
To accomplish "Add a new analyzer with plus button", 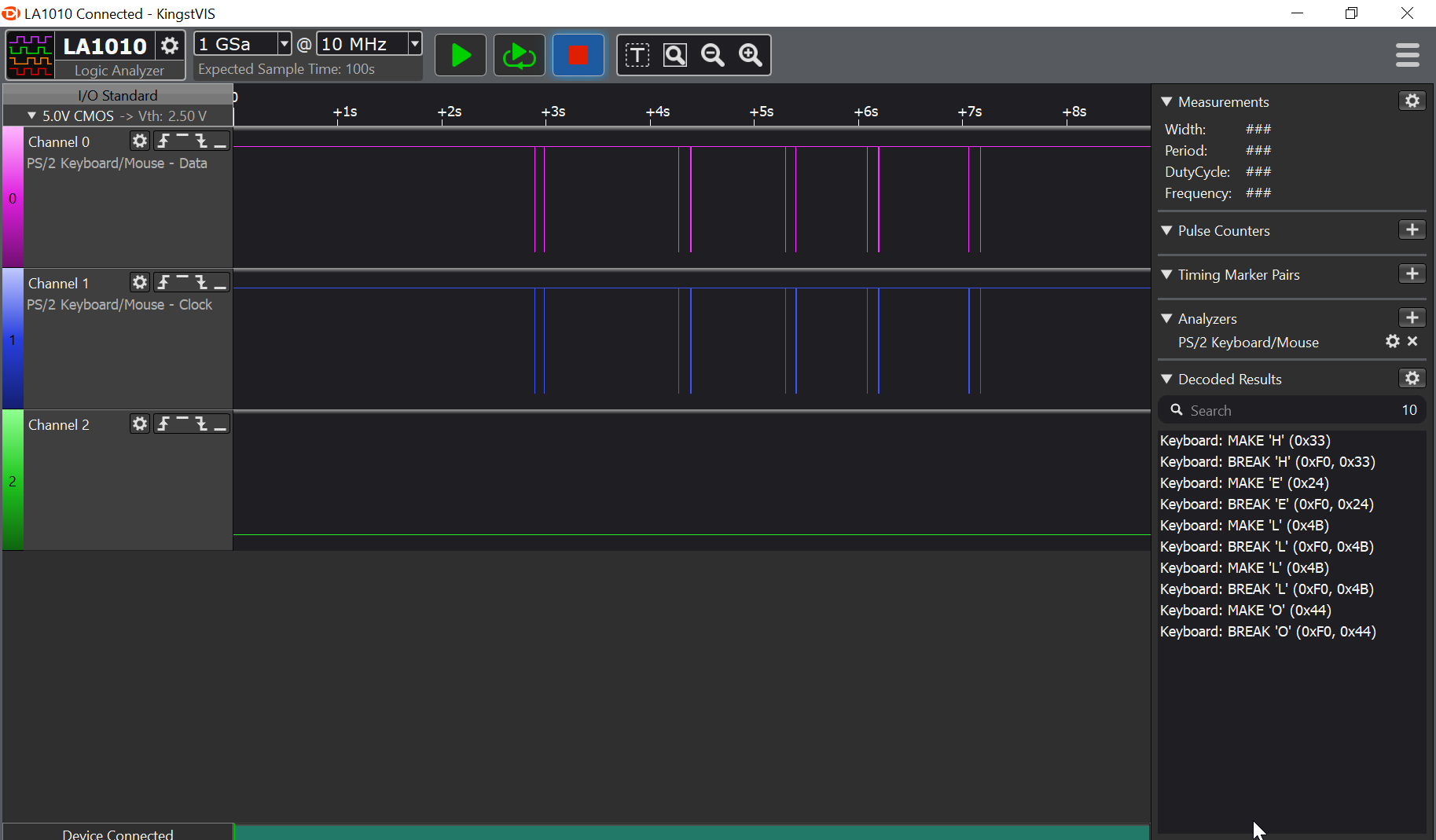I will coord(1412,317).
